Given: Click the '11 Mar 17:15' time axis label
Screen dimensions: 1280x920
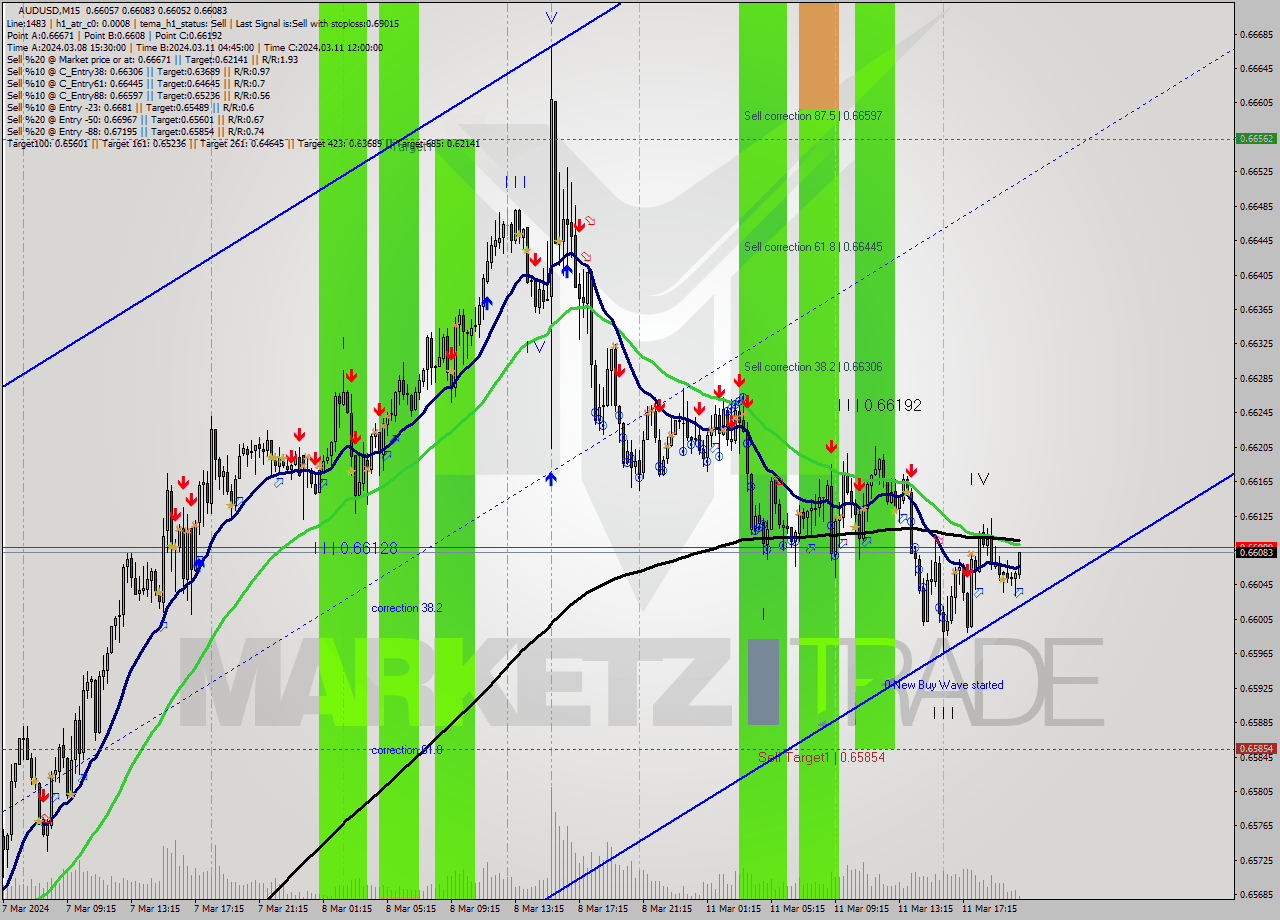Looking at the screenshot, I should click(989, 909).
